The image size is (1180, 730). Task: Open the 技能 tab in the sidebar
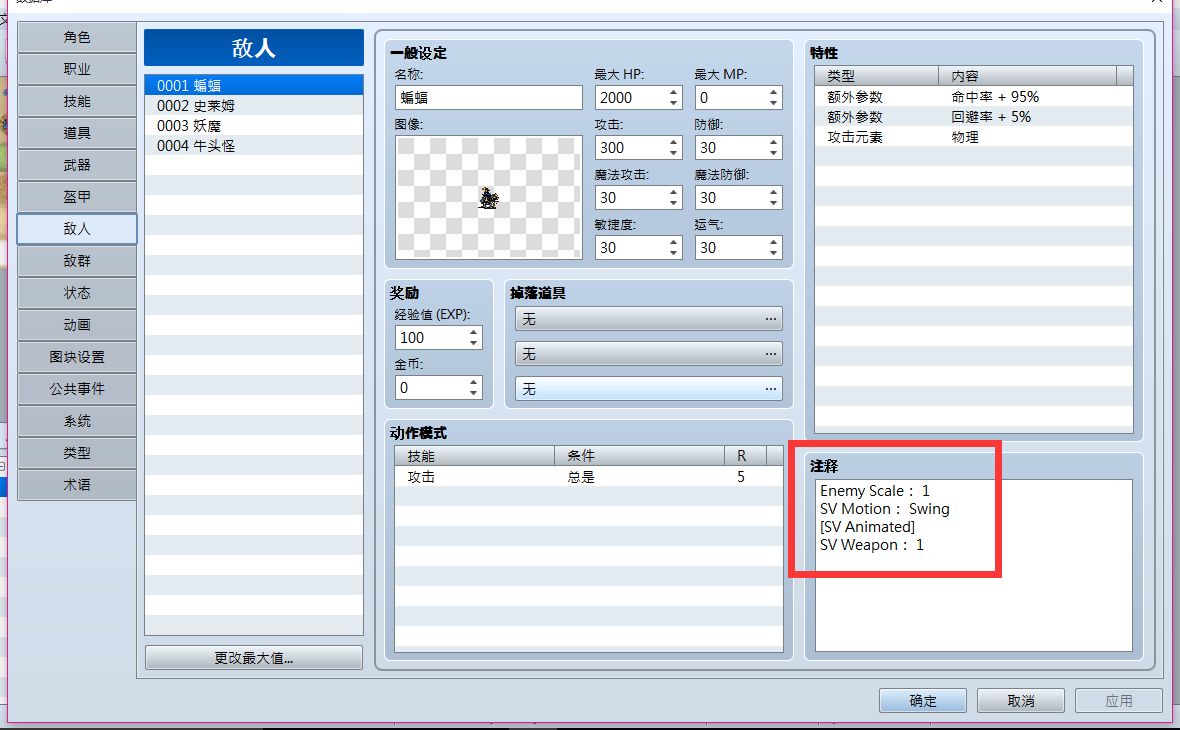tap(77, 101)
